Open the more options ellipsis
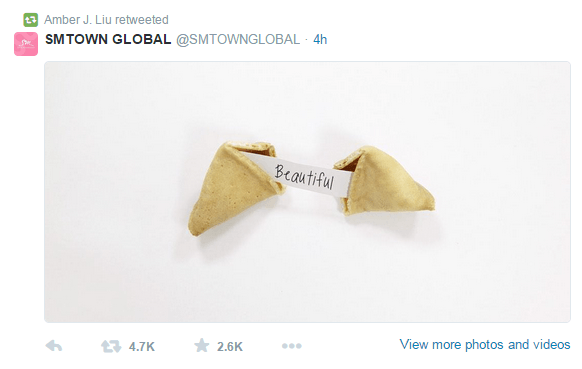The height and width of the screenshot is (369, 582). [x=292, y=346]
